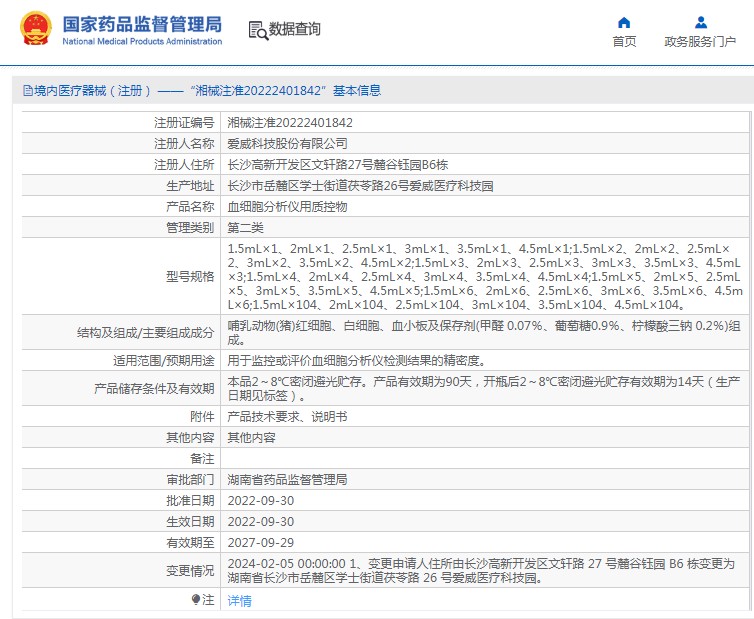The image size is (754, 619).
Task: Go to 首页 text link
Action: (x=624, y=42)
